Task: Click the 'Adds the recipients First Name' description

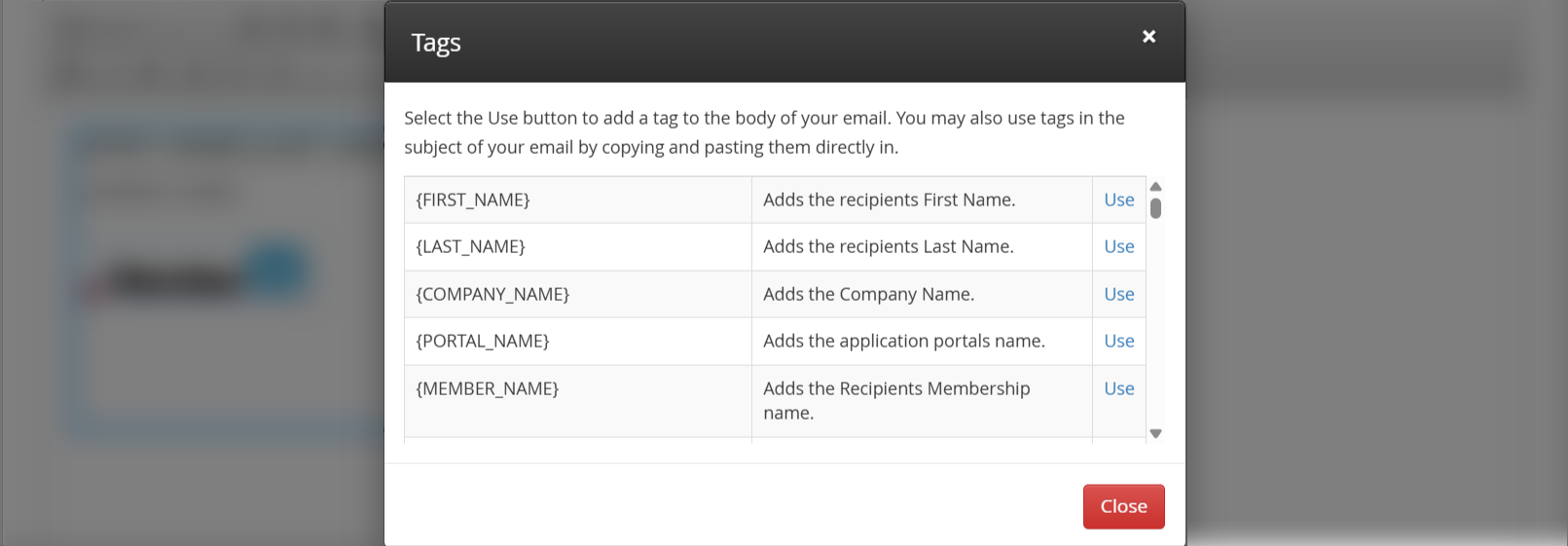Action: coord(889,200)
